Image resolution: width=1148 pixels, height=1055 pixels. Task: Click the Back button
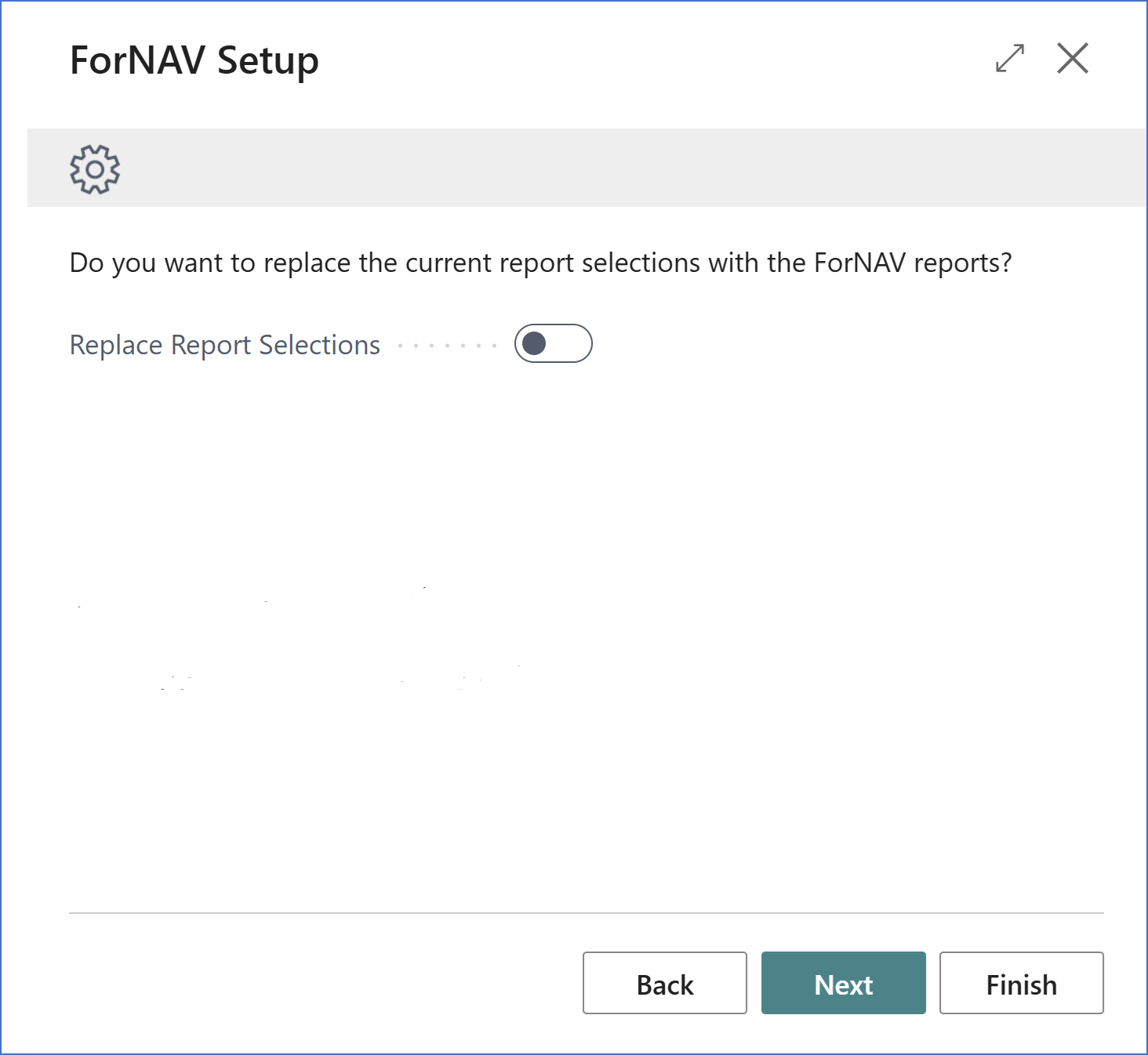(665, 983)
